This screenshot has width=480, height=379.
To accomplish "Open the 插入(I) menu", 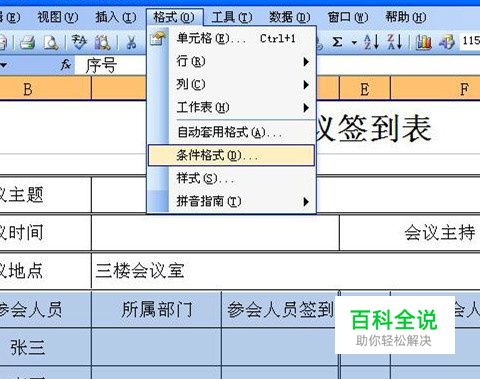I will [116, 17].
